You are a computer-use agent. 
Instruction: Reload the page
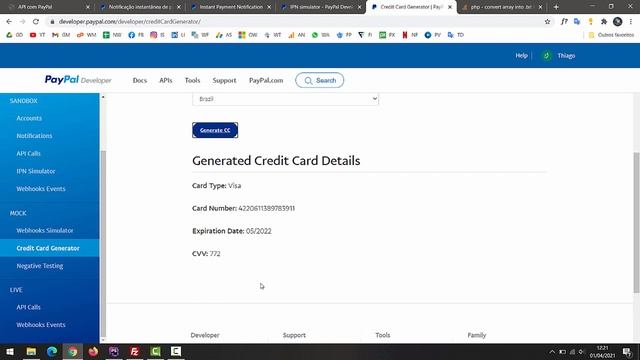click(x=36, y=22)
